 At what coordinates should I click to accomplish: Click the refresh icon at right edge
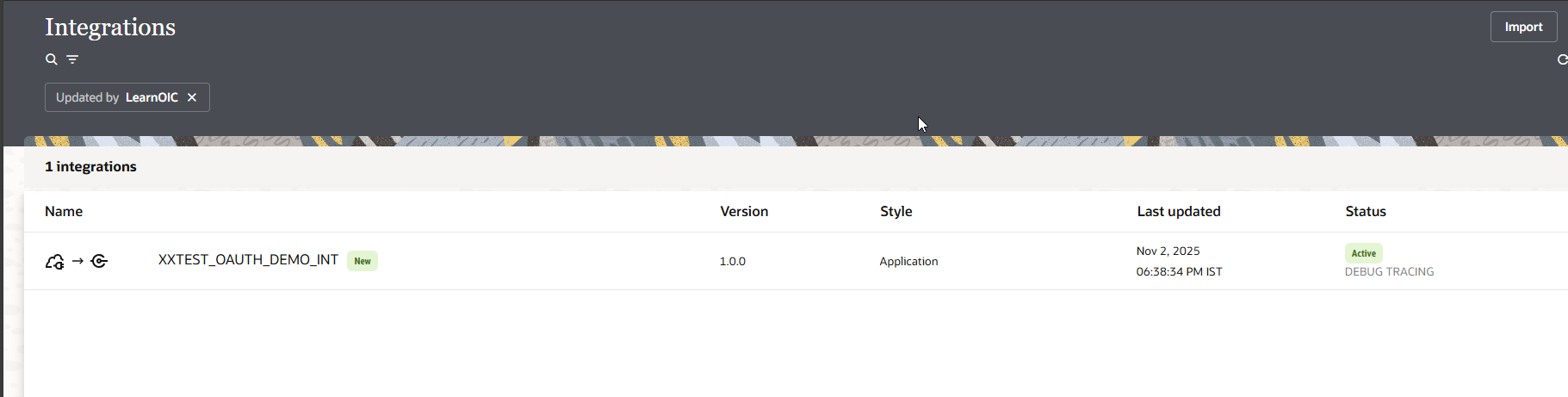pos(1562,59)
